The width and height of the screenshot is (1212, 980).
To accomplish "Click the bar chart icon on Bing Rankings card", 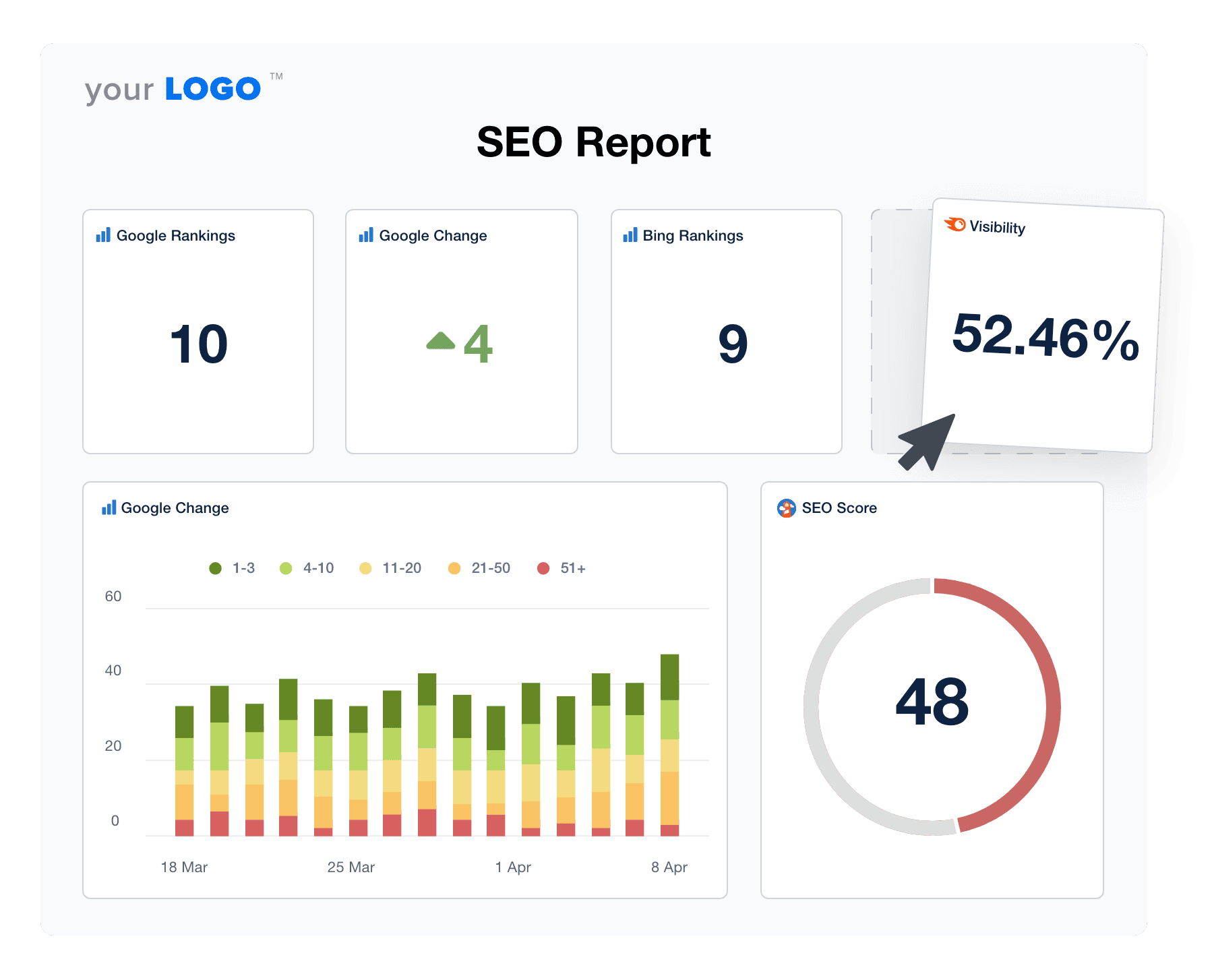I will 631,235.
